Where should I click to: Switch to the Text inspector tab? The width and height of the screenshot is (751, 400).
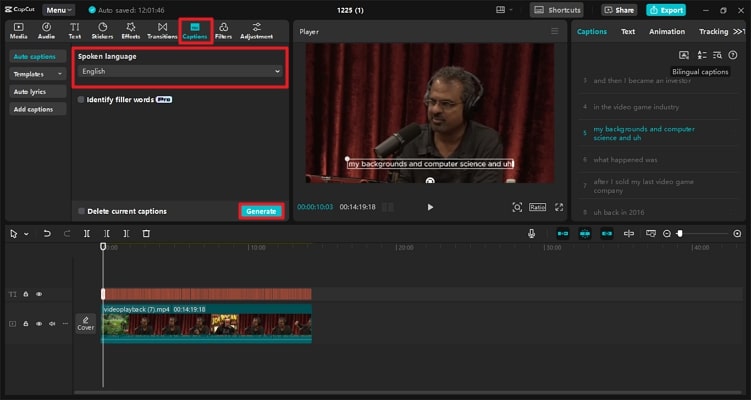click(628, 32)
